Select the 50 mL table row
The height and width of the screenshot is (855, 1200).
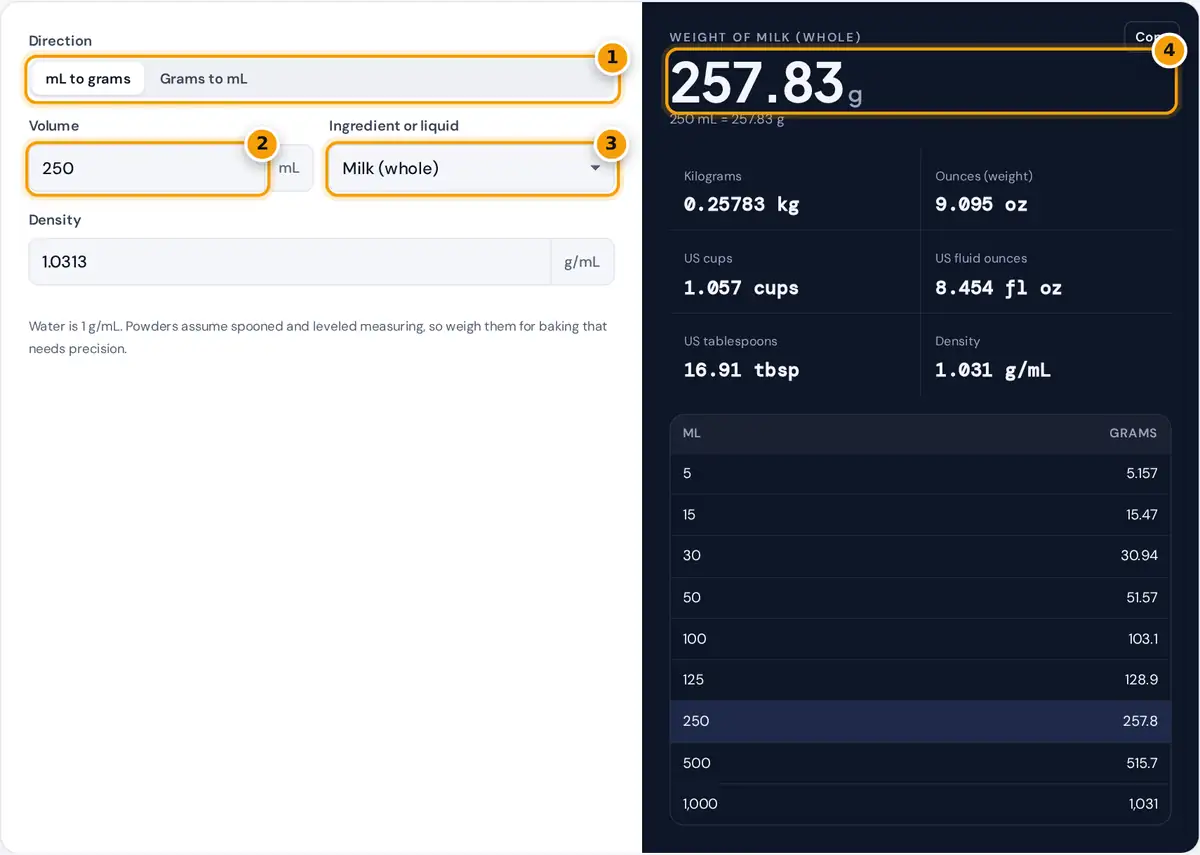coord(920,598)
